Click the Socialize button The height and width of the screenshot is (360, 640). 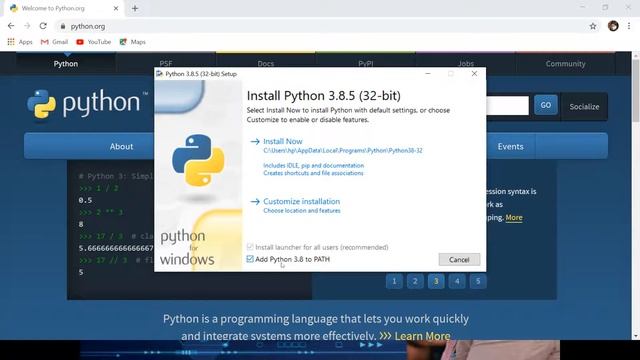click(x=584, y=107)
